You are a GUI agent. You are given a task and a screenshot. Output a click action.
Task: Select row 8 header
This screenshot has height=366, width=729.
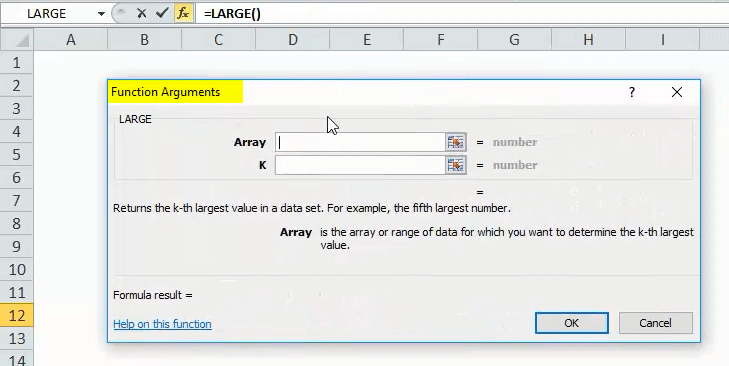(17, 224)
